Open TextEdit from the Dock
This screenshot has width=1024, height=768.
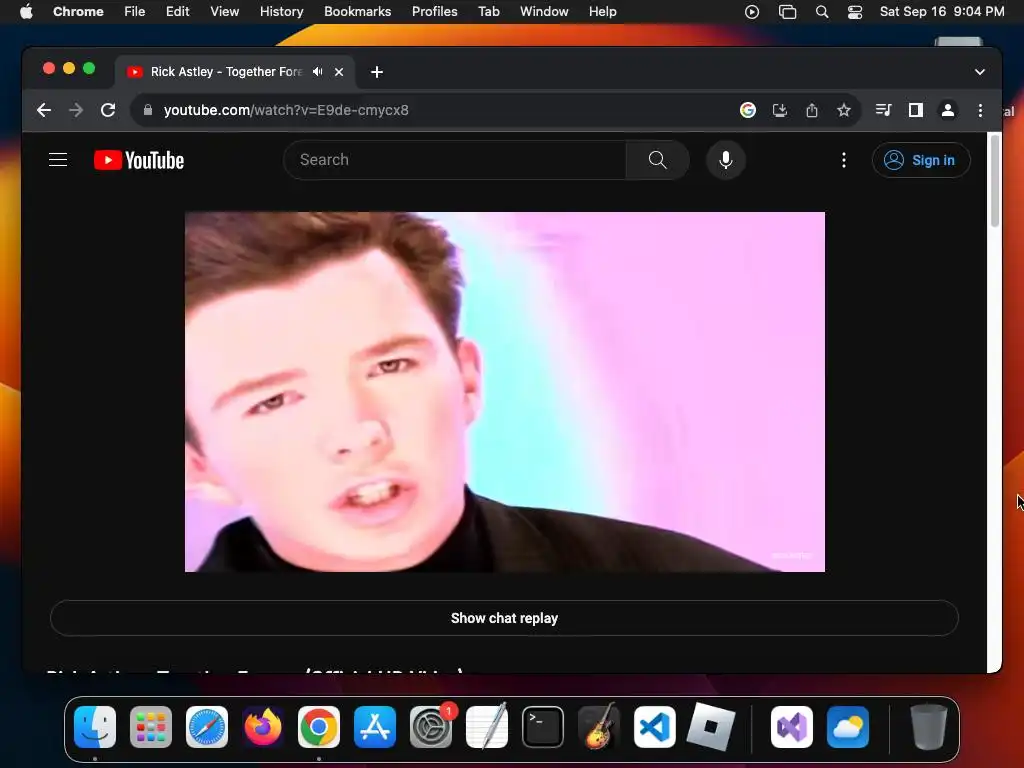487,727
